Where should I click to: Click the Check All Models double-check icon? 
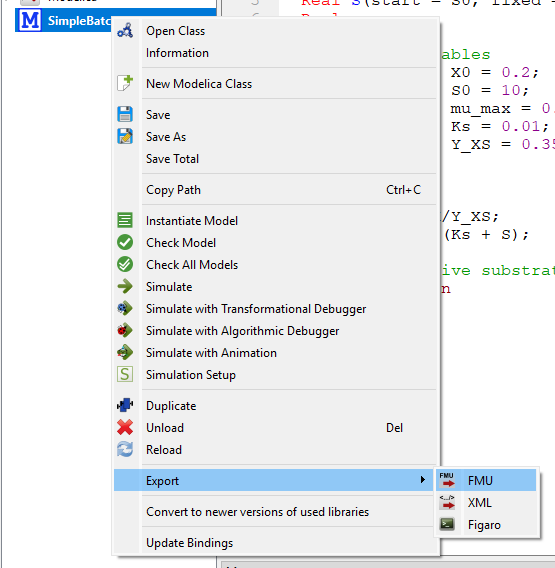[x=125, y=264]
